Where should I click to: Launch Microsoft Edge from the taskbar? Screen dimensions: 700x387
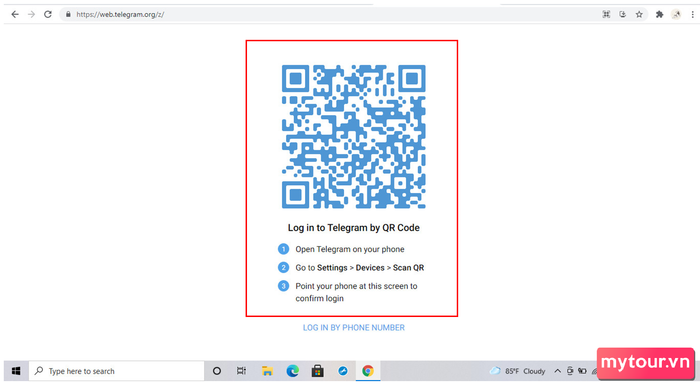click(292, 371)
